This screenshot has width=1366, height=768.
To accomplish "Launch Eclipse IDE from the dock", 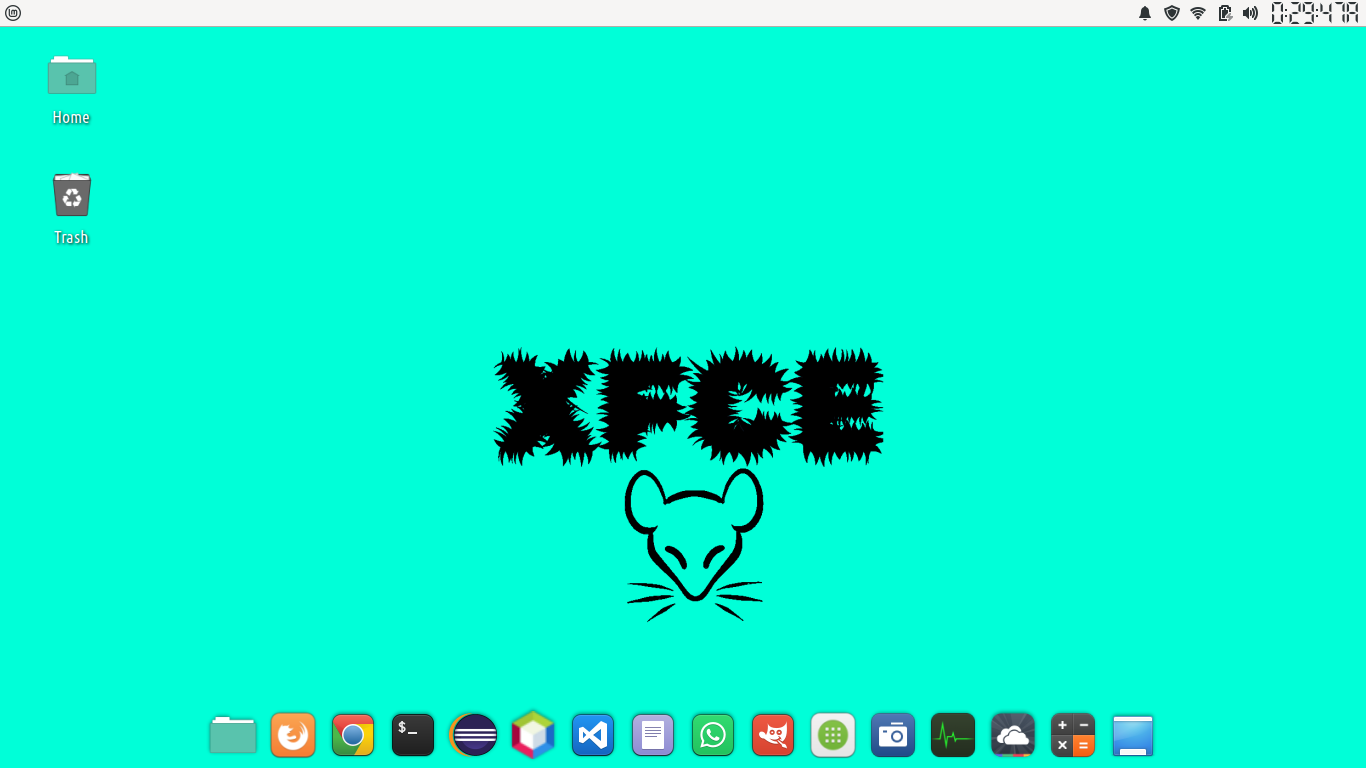I will click(x=473, y=735).
